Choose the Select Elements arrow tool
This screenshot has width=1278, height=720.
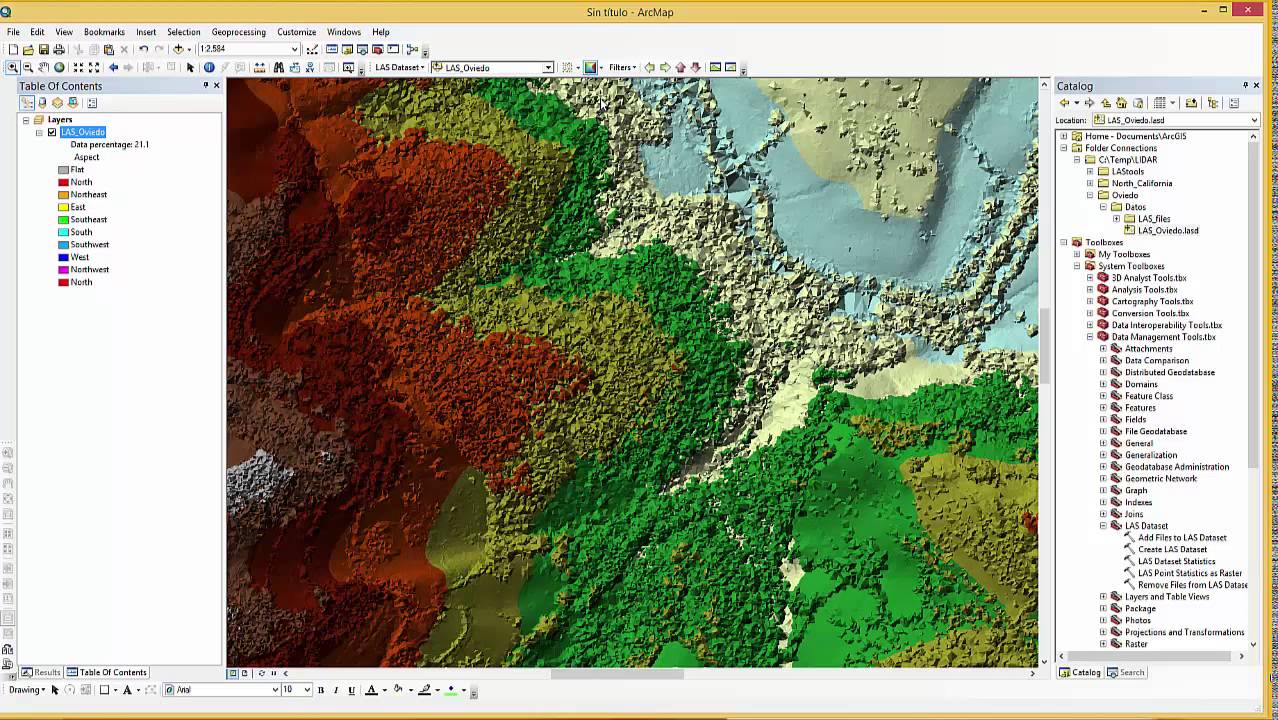coord(190,67)
